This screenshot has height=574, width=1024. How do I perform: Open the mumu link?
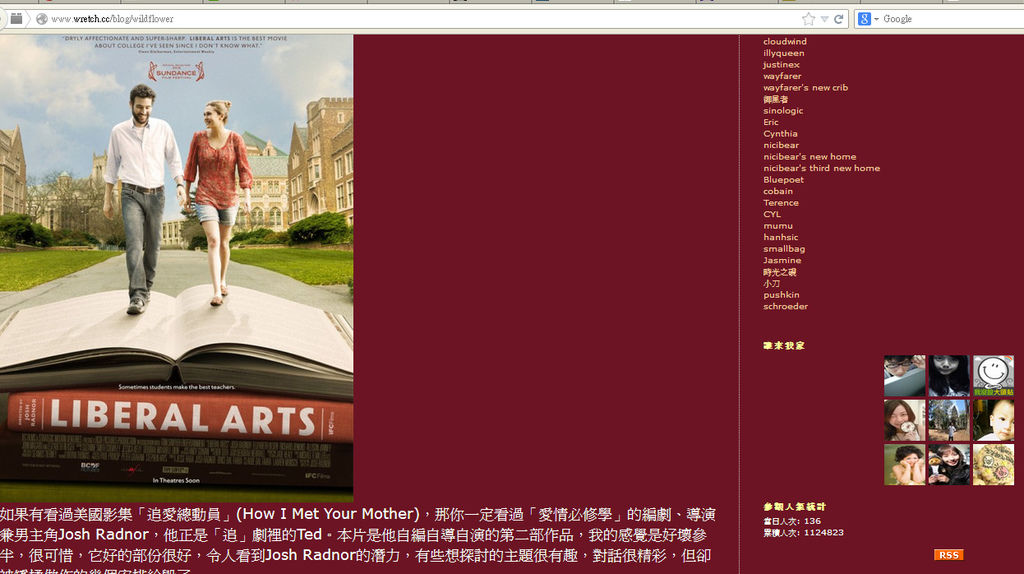[777, 226]
